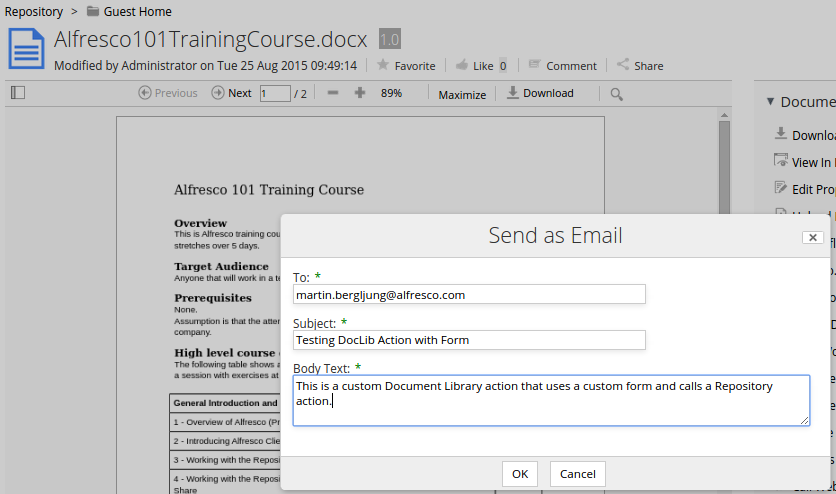Toggle the previewer sidebar icon
This screenshot has height=494, width=836.
18,93
